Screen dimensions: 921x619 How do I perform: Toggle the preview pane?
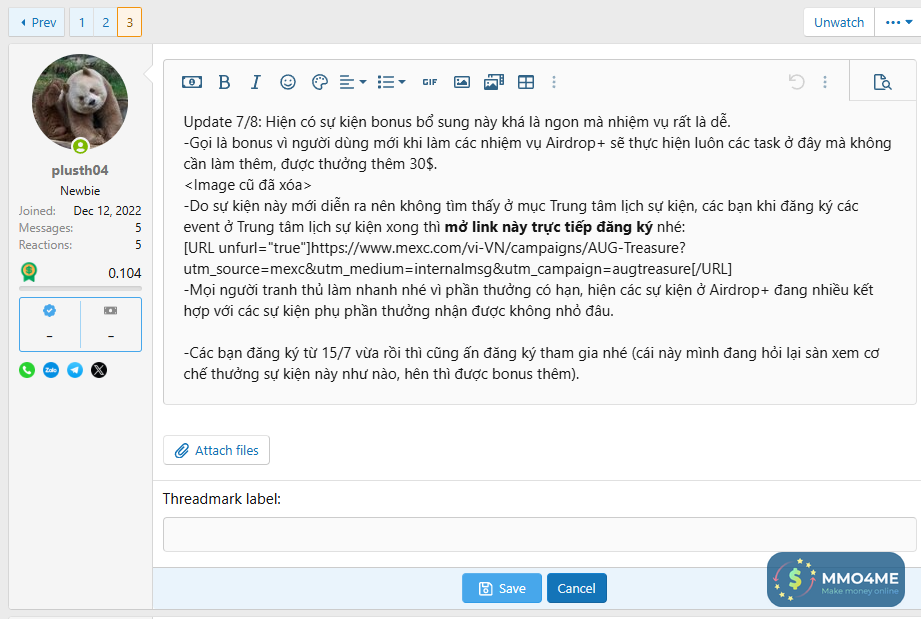click(x=882, y=82)
